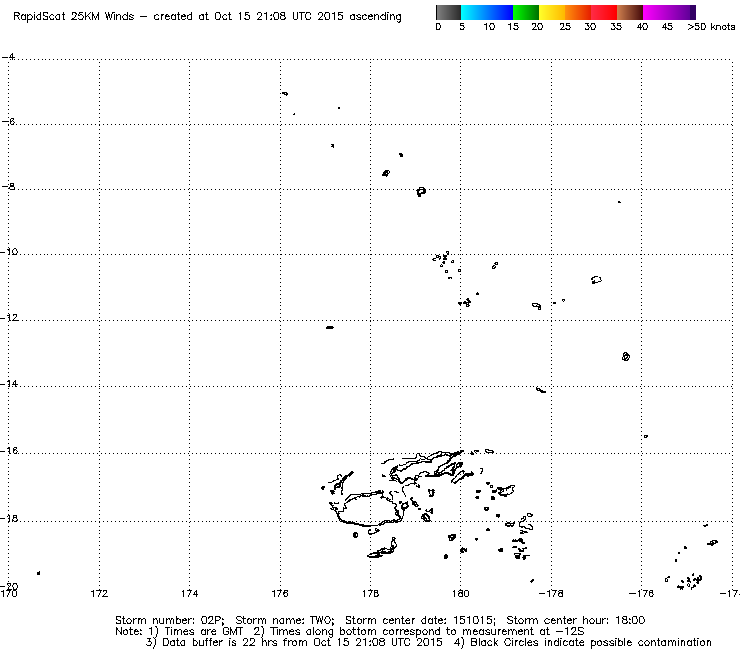Click the green 15-20 knots legend color
Screen dimensions: 740x650
[x=526, y=12]
